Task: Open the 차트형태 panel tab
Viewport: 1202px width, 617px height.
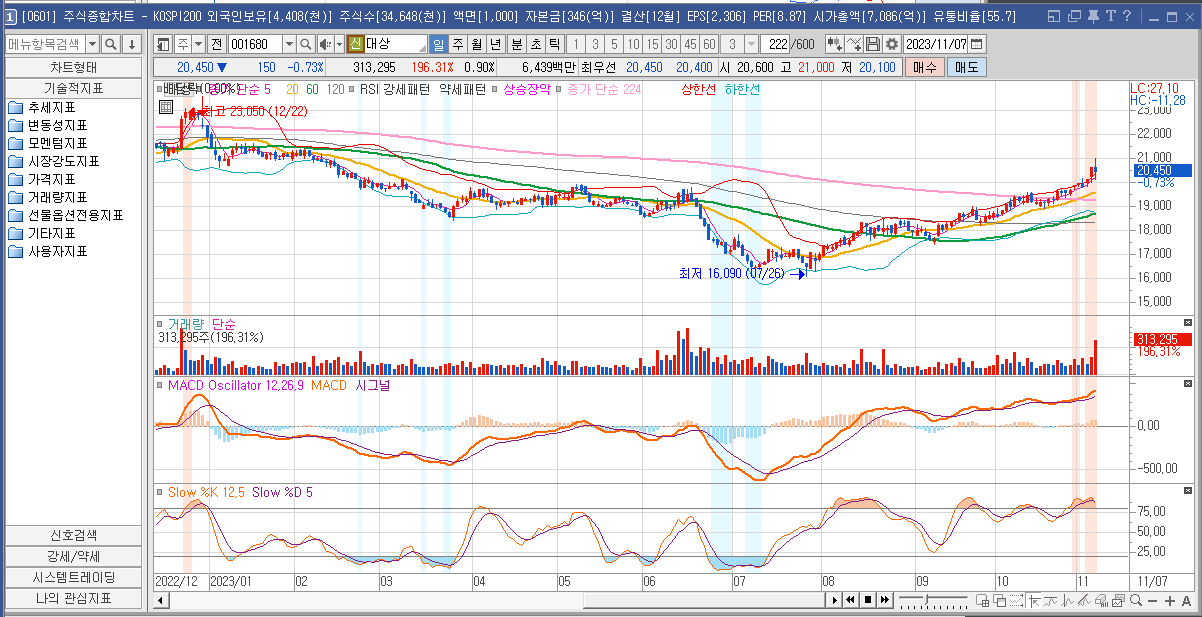Action: [73, 67]
